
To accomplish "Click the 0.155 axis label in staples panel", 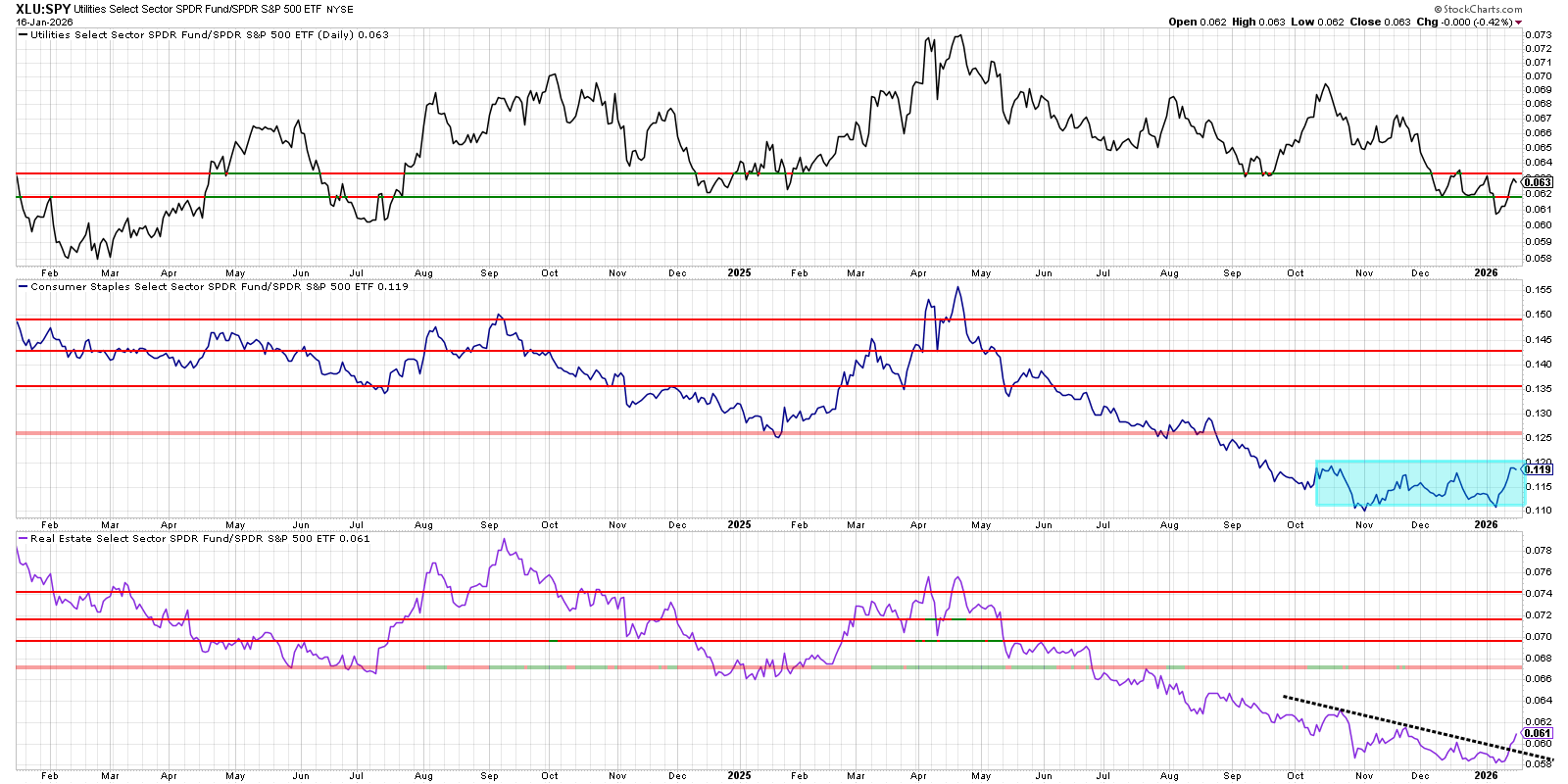I will click(1539, 289).
